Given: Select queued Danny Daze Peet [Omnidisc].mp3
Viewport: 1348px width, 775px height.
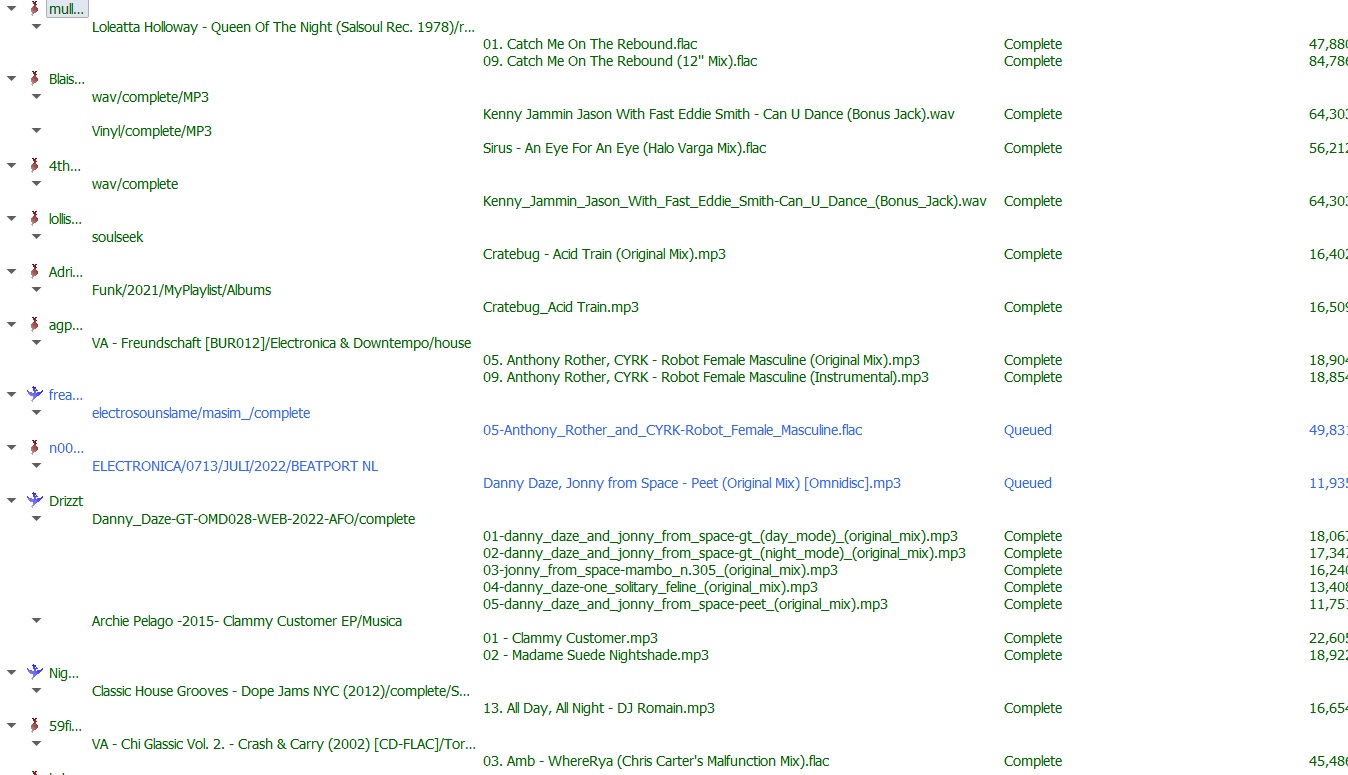Looking at the screenshot, I should (x=692, y=483).
